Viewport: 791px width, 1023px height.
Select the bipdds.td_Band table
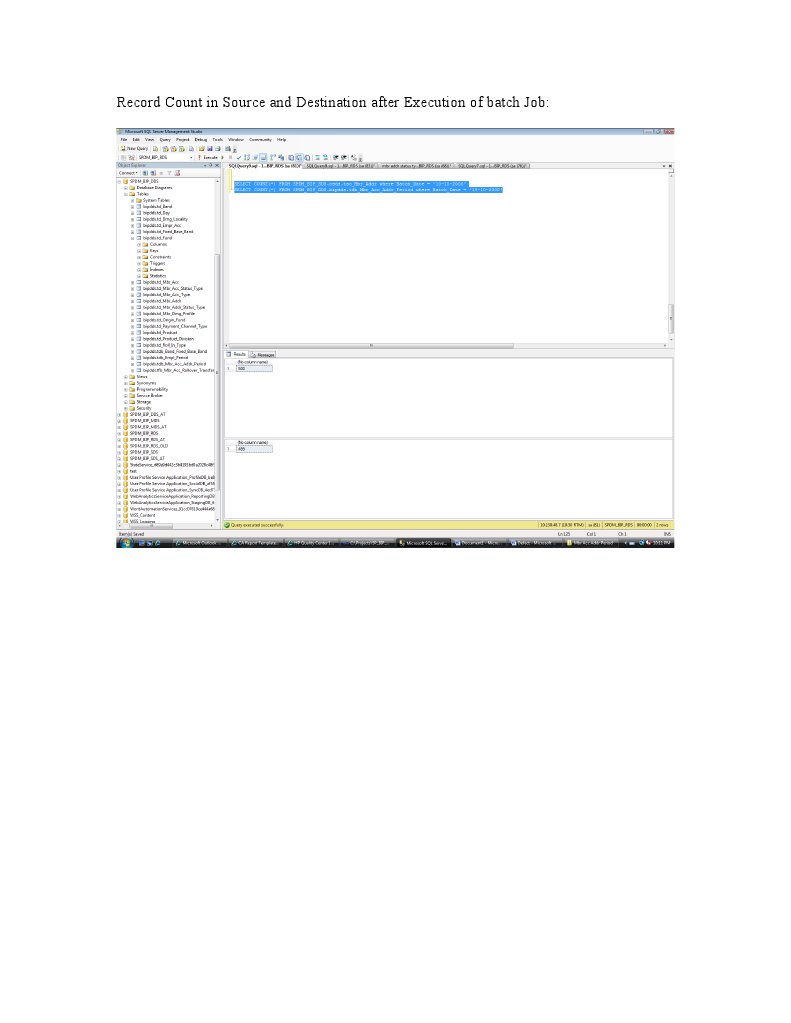pos(157,206)
